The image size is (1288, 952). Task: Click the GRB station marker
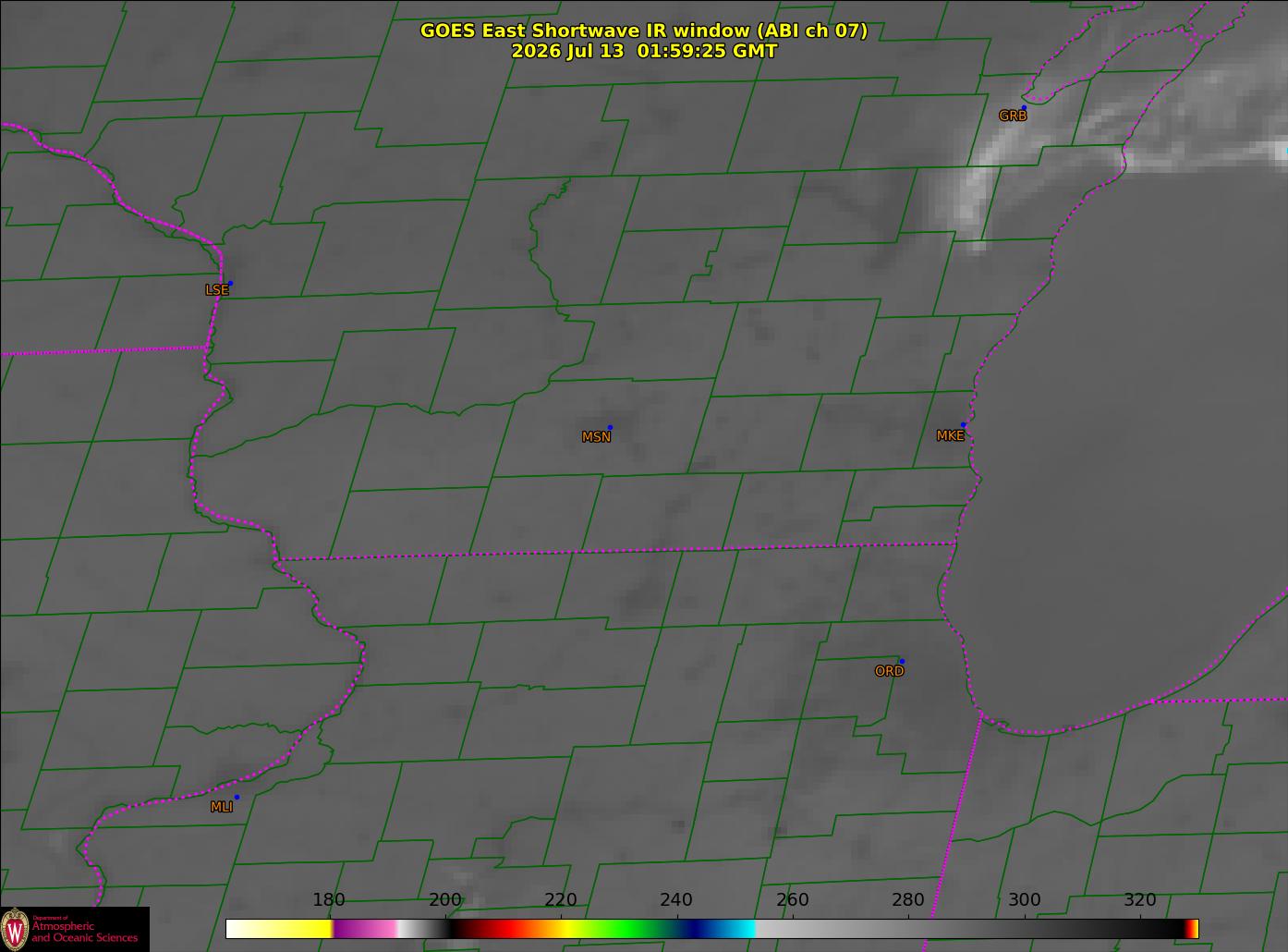coord(1024,108)
